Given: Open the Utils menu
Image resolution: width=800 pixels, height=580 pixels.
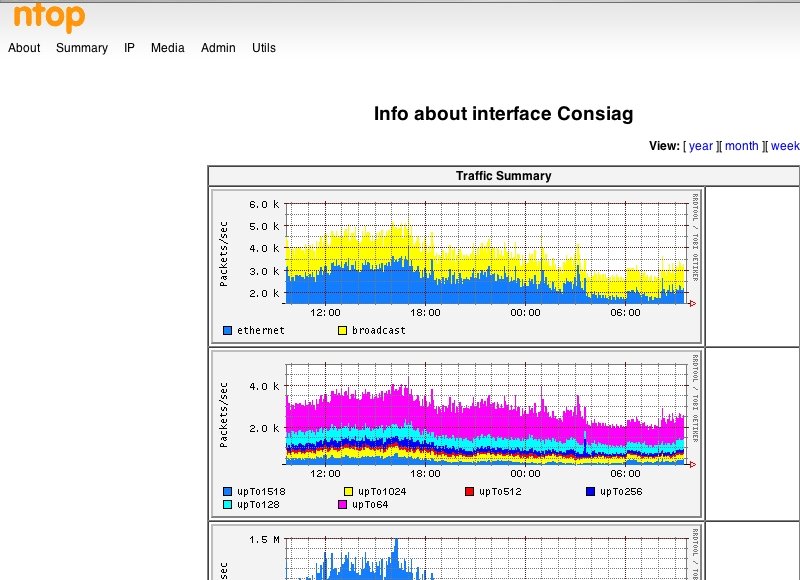Looking at the screenshot, I should [x=264, y=48].
